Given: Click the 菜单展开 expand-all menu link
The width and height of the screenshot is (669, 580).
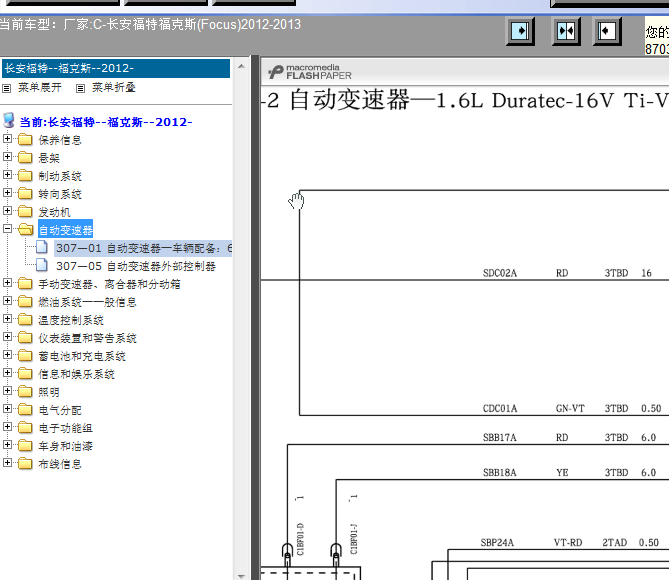Looking at the screenshot, I should pos(40,87).
